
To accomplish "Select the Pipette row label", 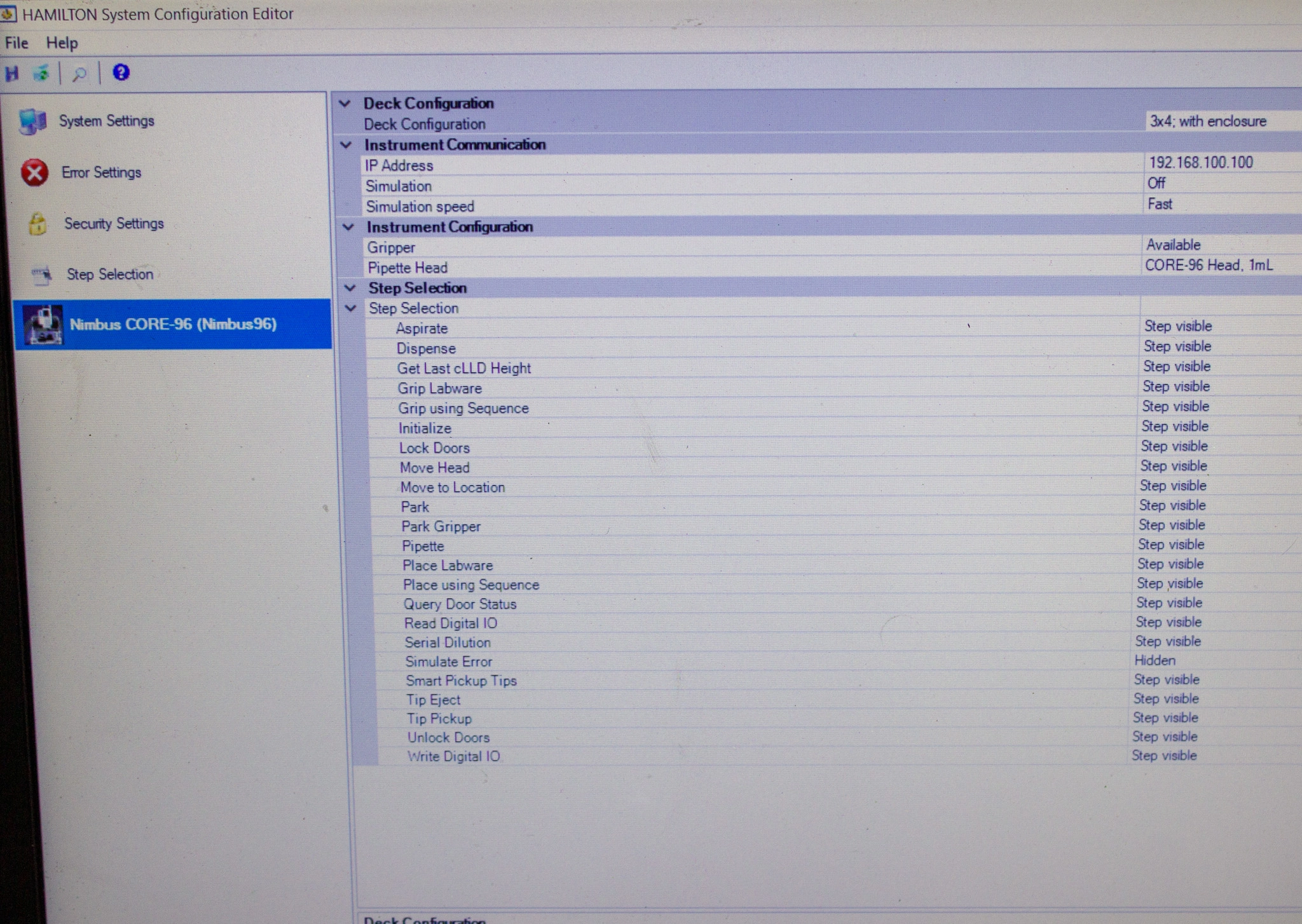I will click(423, 547).
